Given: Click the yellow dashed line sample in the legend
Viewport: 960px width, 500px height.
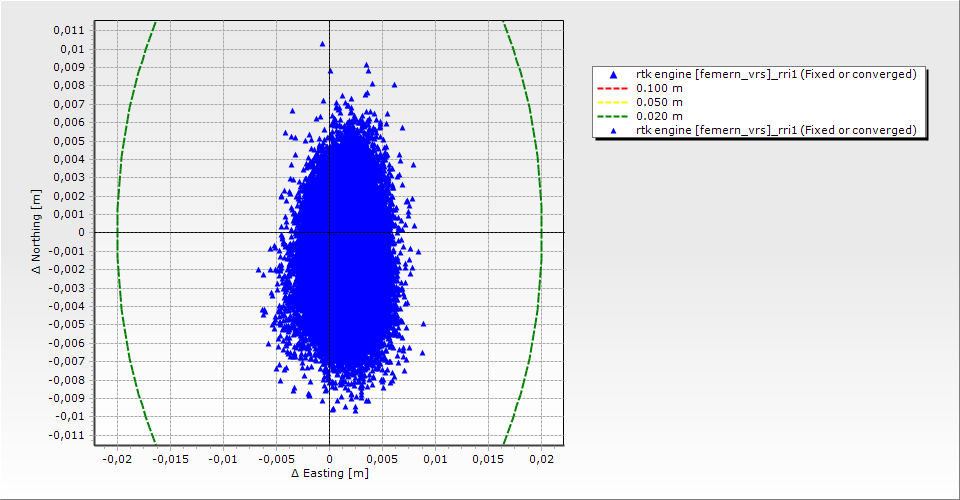Looking at the screenshot, I should (613, 102).
